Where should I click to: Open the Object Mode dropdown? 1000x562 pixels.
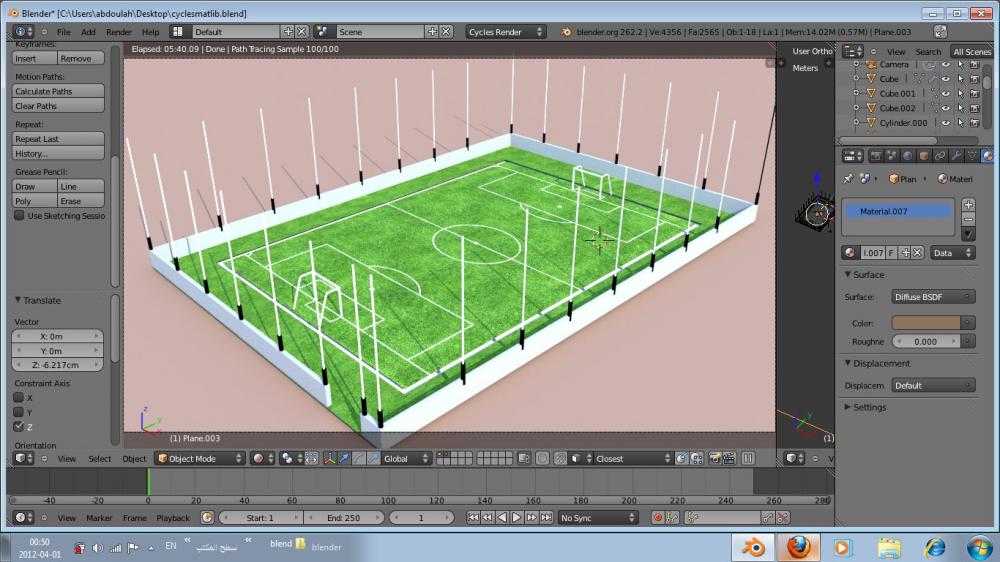[x=200, y=458]
